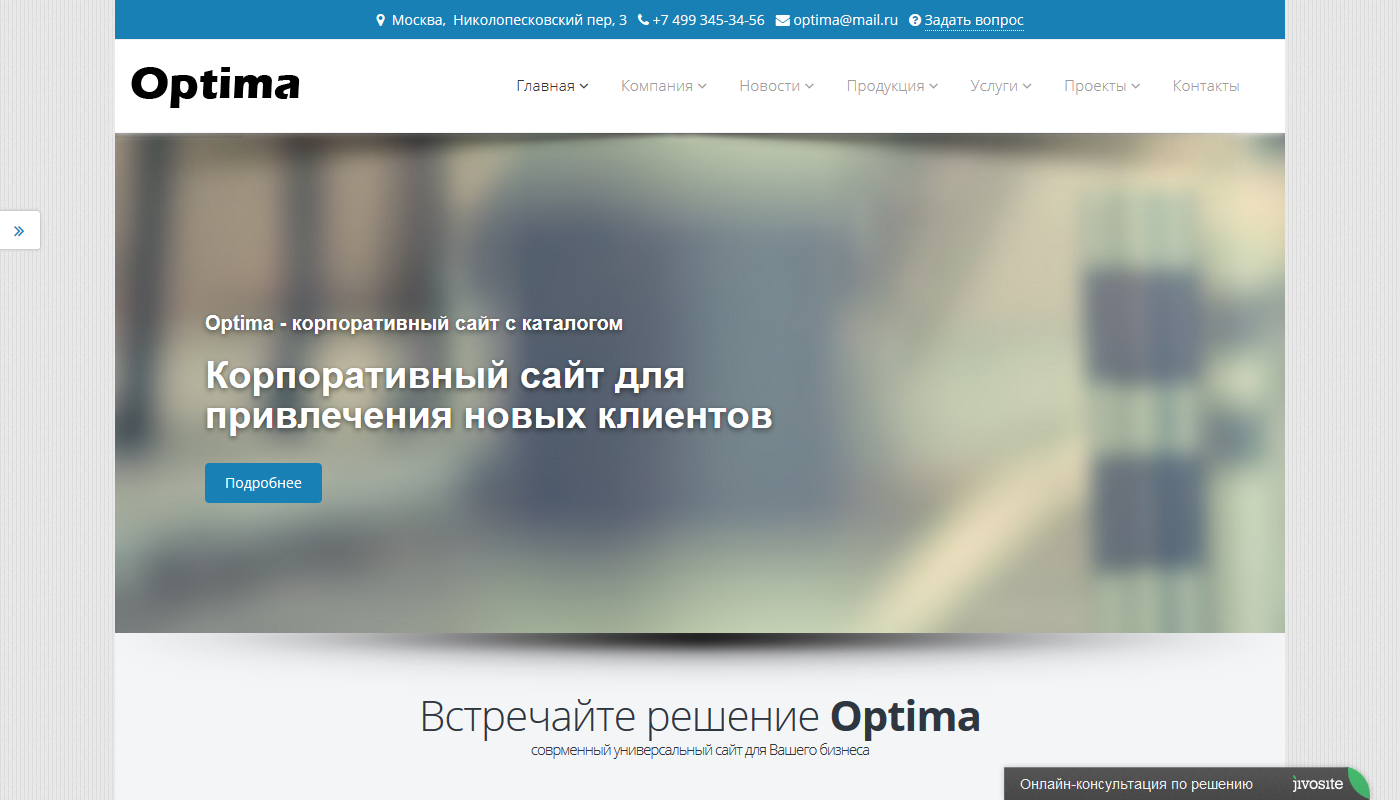Screen dimensions: 1400x800
Task: Click the map marker icon beside the address
Action: click(381, 20)
